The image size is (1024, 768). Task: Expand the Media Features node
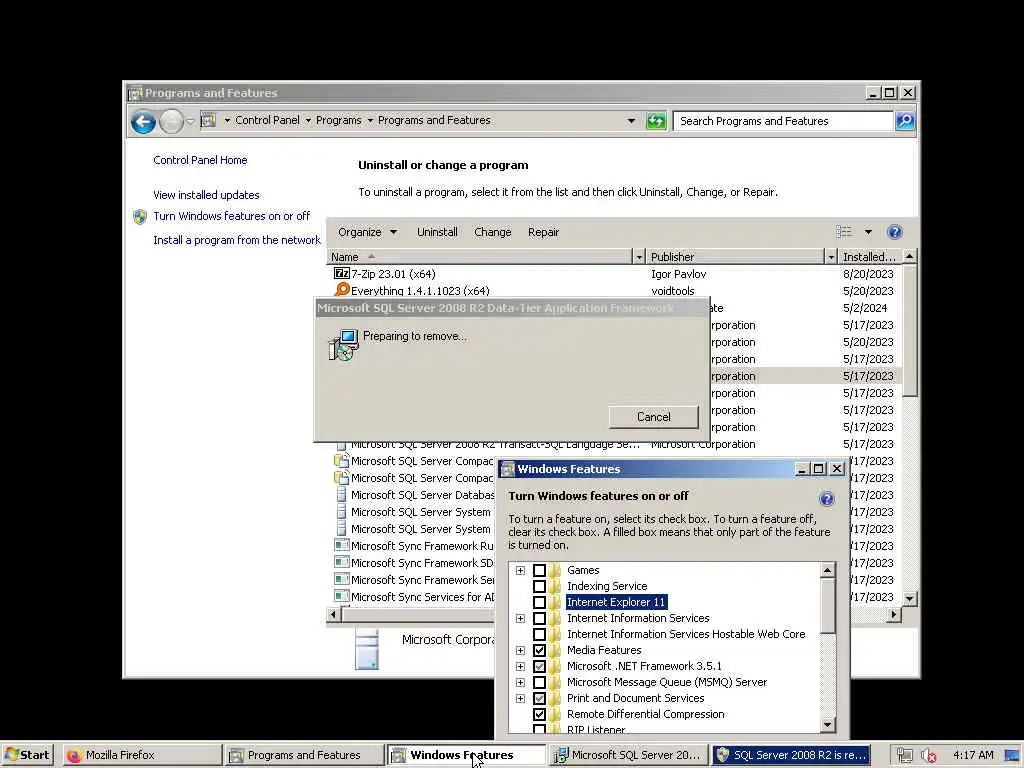pos(520,650)
